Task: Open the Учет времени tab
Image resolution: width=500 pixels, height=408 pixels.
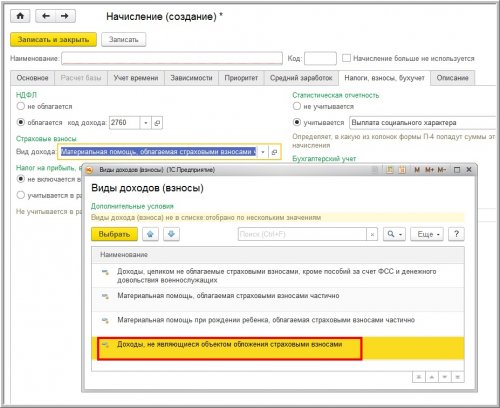Action: [x=136, y=78]
